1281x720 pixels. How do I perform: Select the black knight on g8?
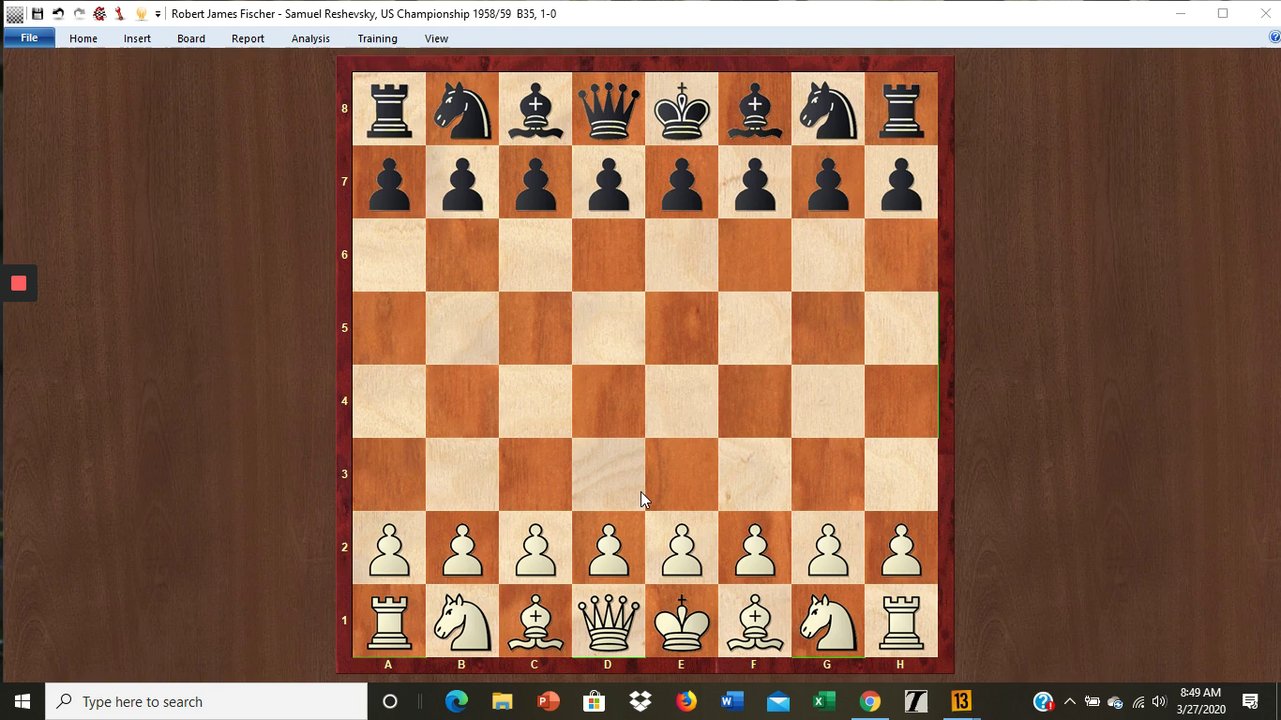coord(828,109)
